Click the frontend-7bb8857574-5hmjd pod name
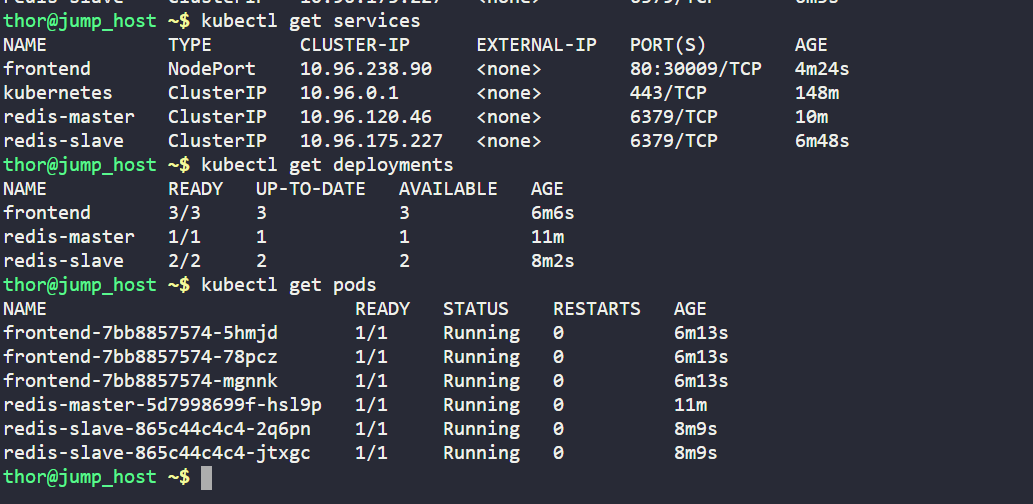Image resolution: width=1033 pixels, height=504 pixels. [x=141, y=333]
